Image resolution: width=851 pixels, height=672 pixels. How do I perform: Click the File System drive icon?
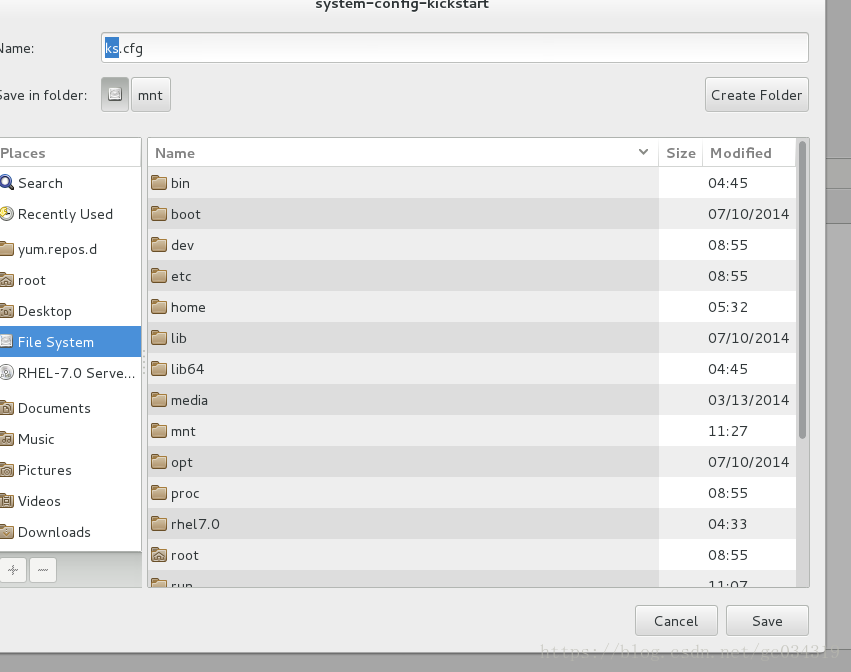(x=7, y=341)
